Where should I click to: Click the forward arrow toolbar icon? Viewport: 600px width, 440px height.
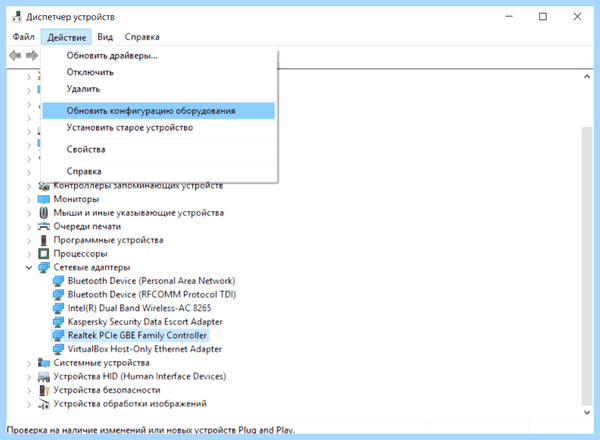point(32,55)
